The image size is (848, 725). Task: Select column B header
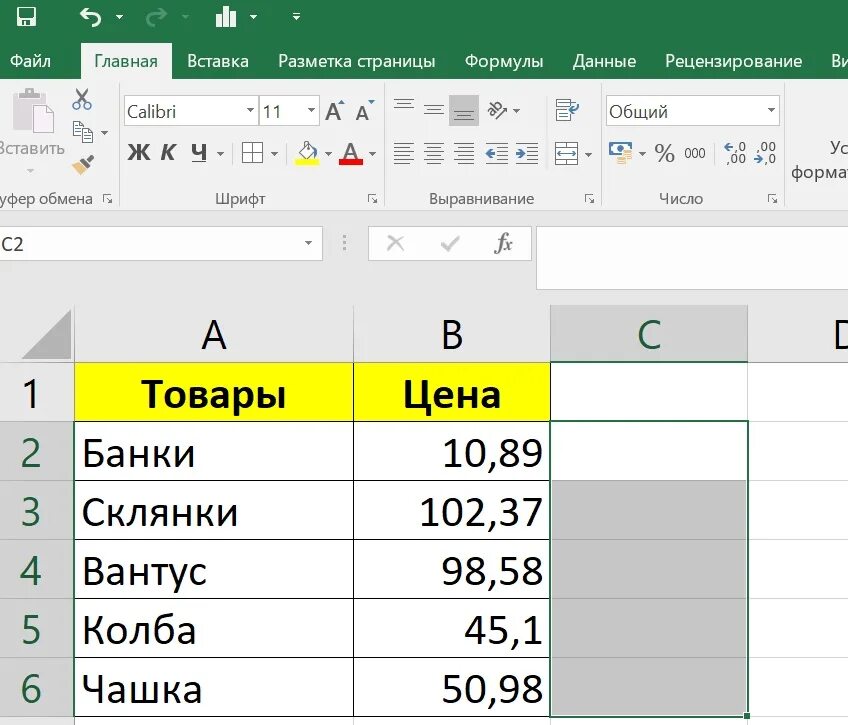click(452, 334)
